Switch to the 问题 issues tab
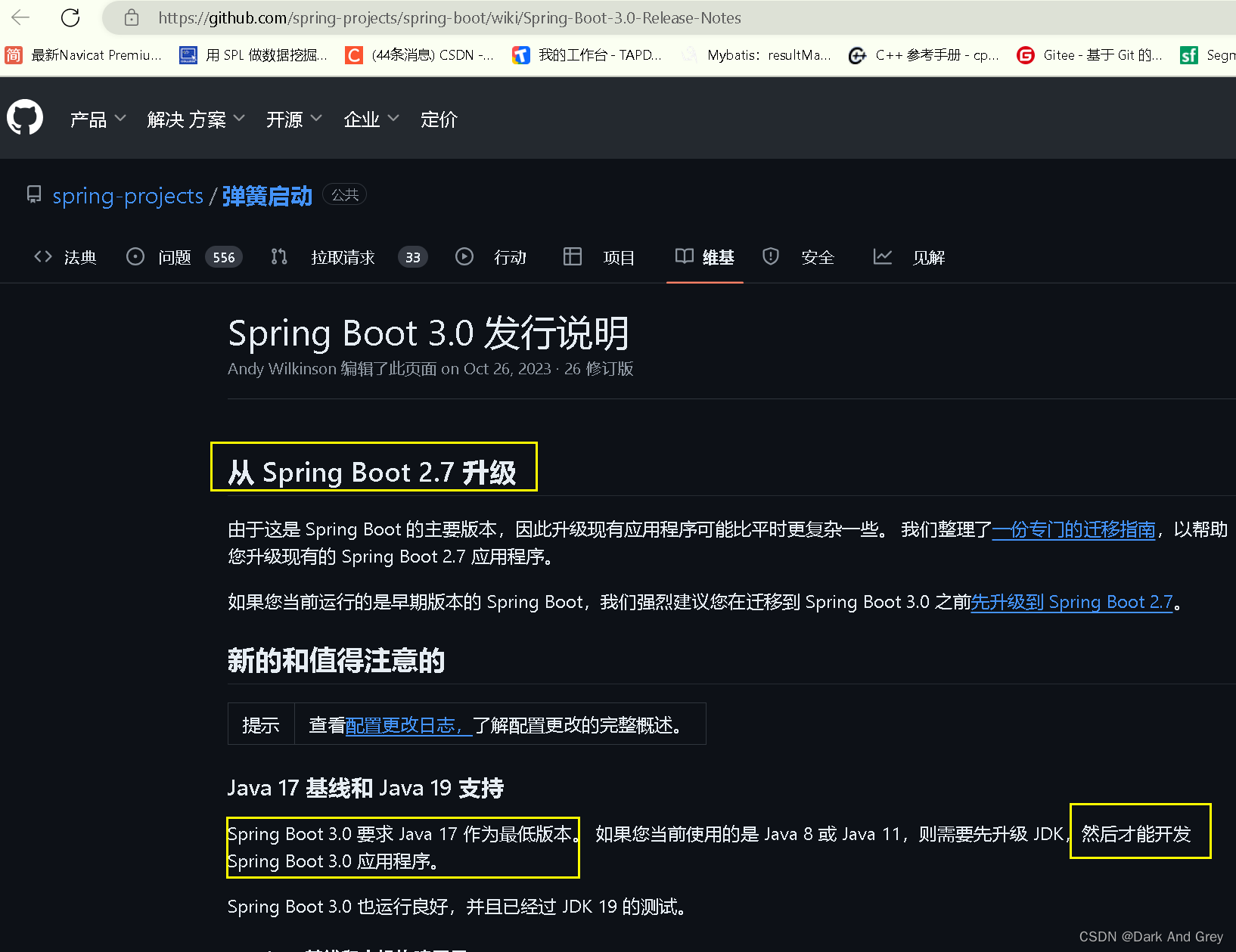This screenshot has width=1236, height=952. coord(184,257)
